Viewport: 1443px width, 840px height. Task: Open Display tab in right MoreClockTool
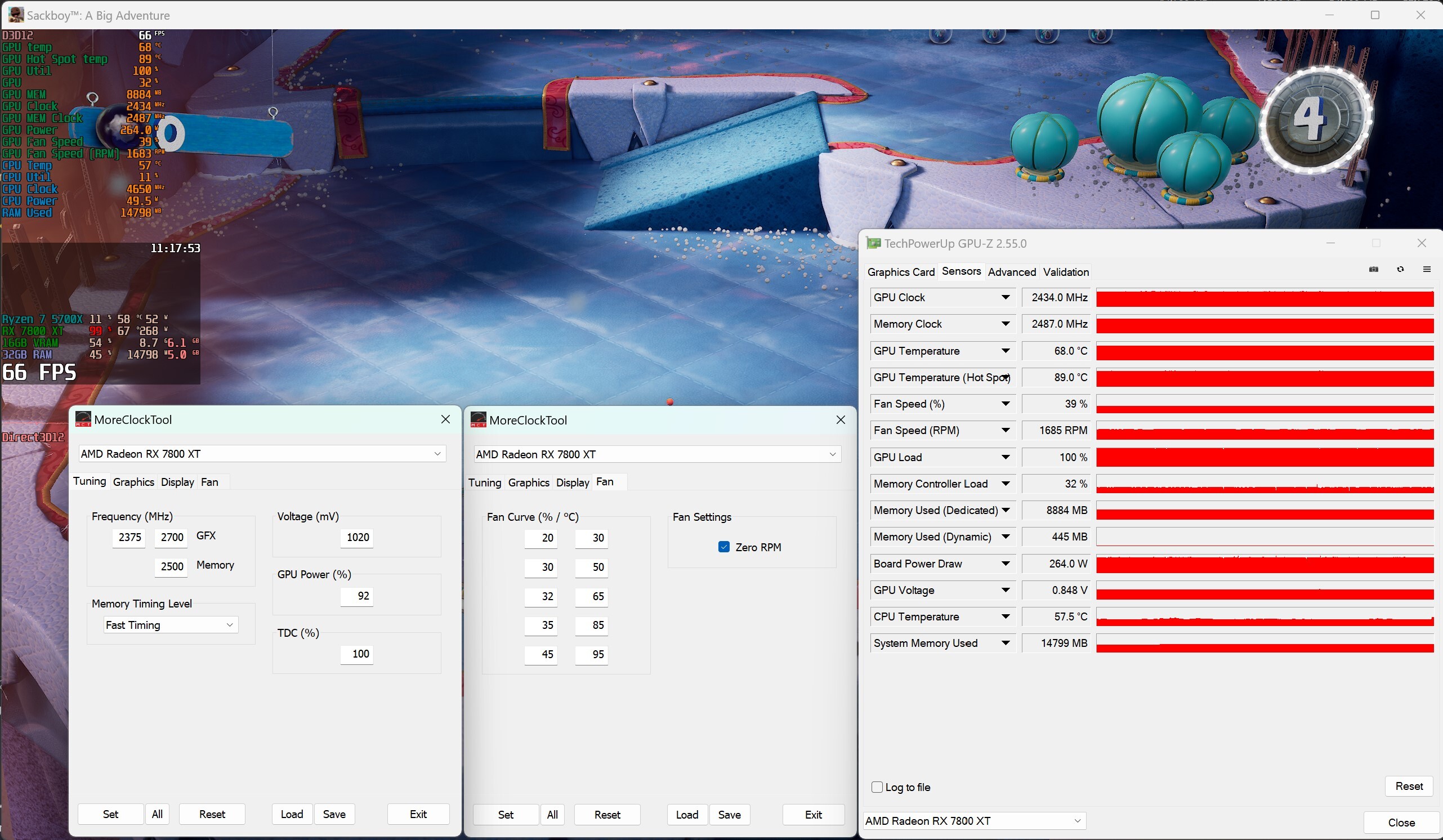573,482
